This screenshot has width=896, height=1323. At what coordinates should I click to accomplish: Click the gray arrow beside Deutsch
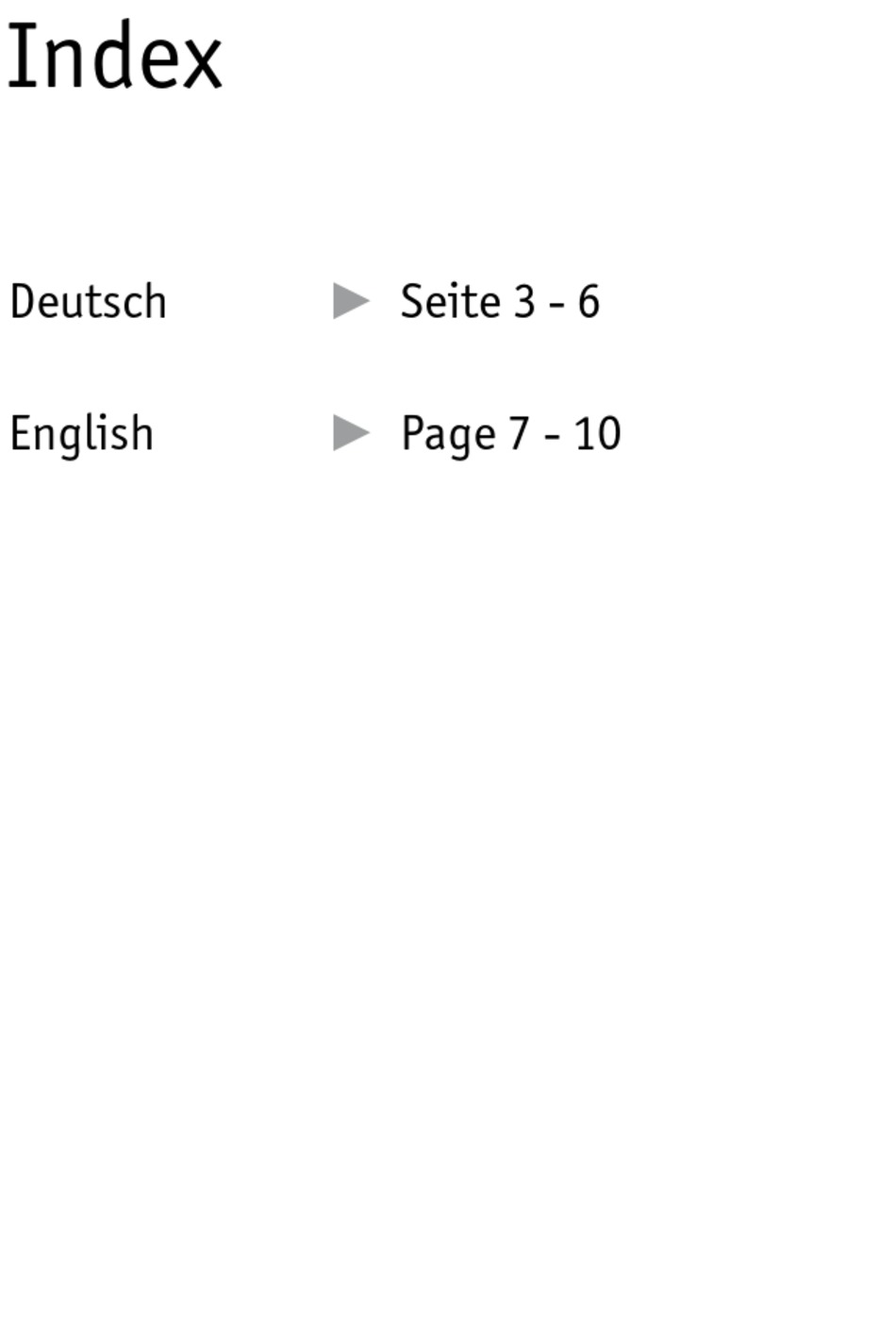352,302
